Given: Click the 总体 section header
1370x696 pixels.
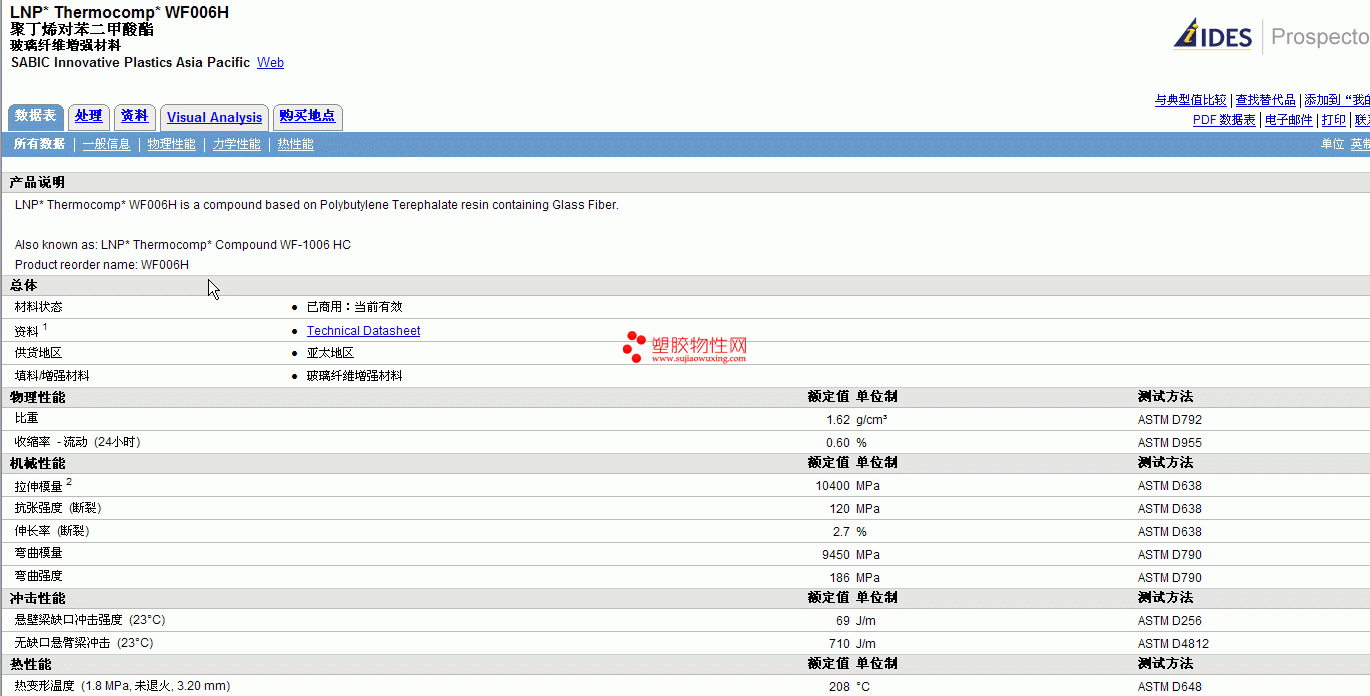Looking at the screenshot, I should coord(24,286).
